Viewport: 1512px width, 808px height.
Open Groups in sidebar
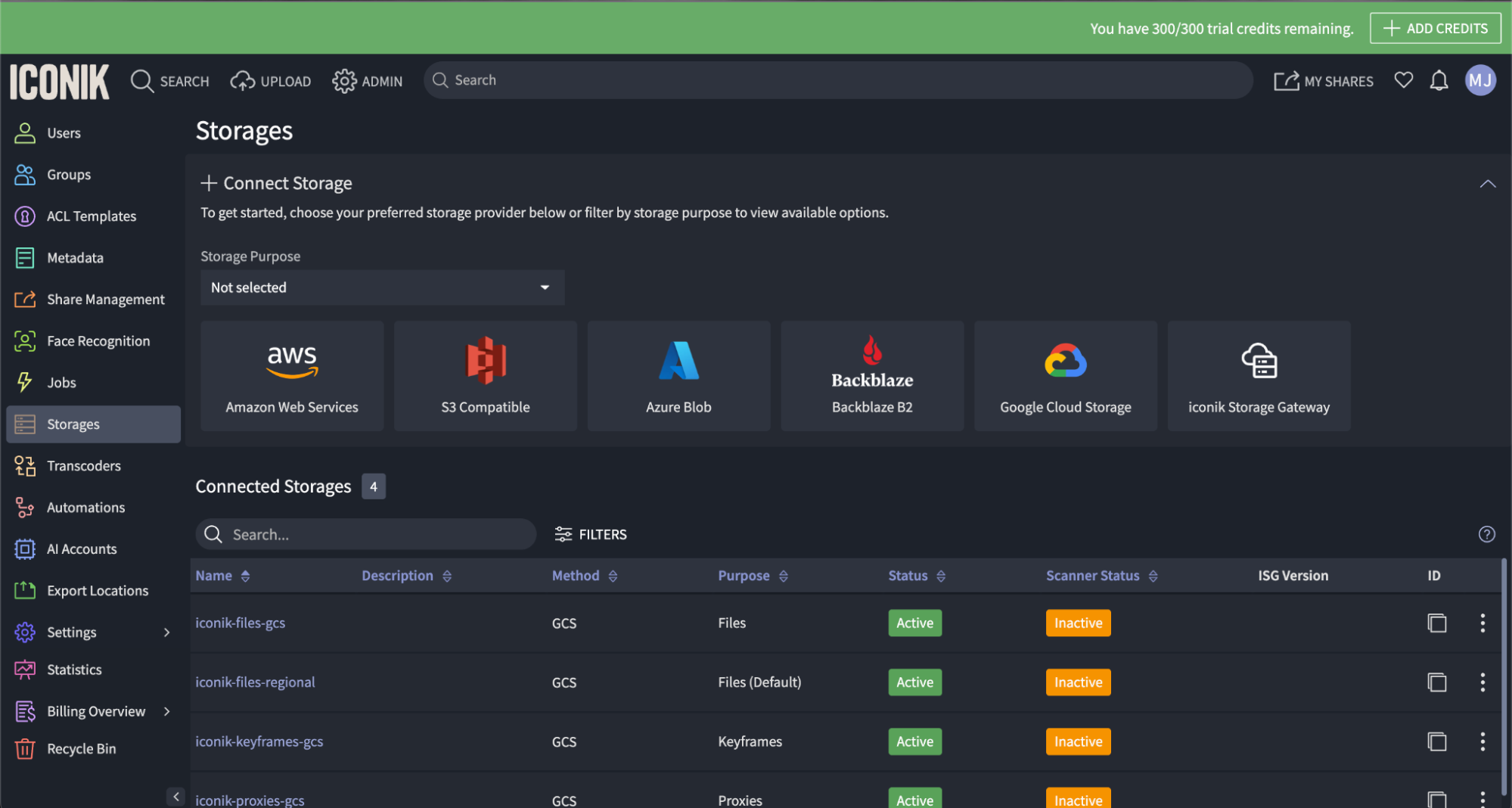[x=94, y=175]
